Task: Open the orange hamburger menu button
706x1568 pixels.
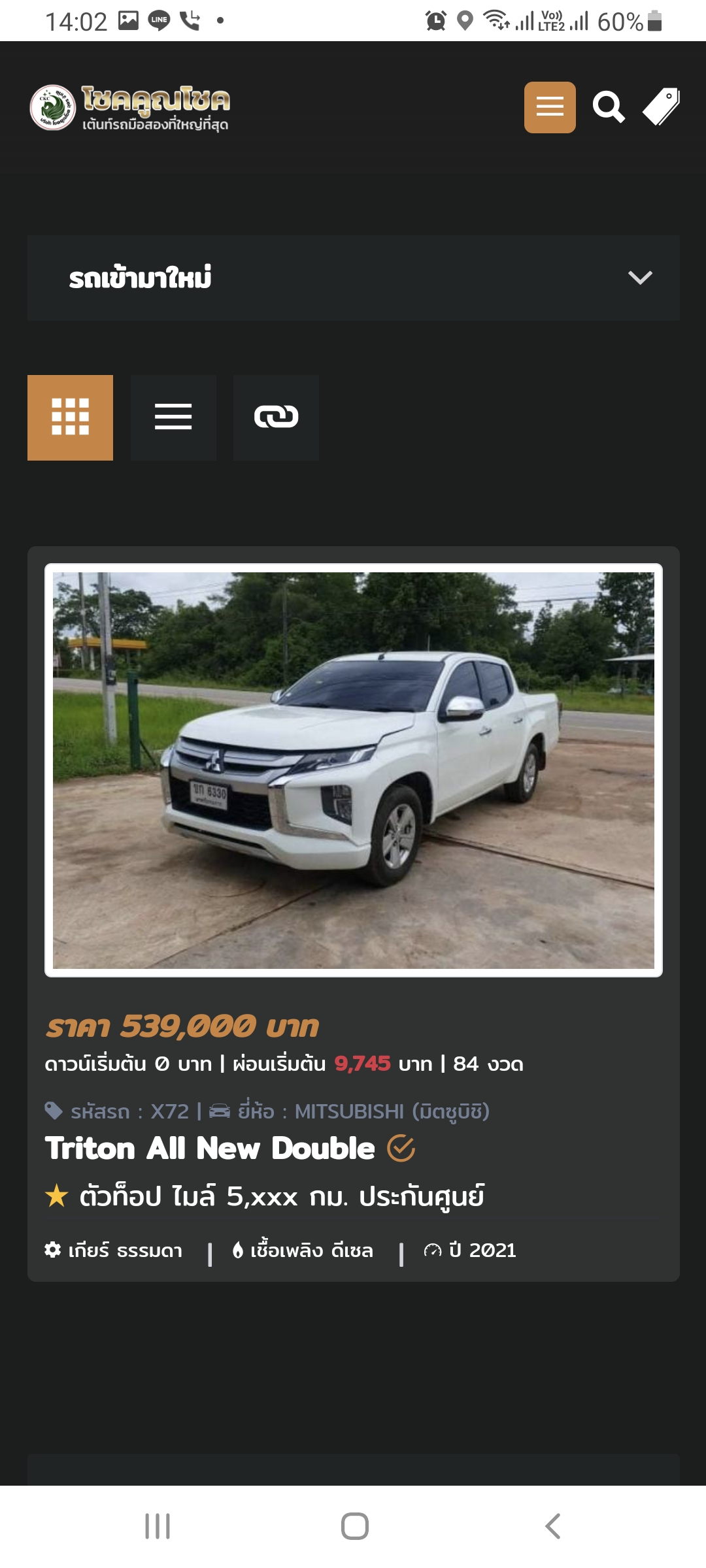Action: [x=550, y=107]
